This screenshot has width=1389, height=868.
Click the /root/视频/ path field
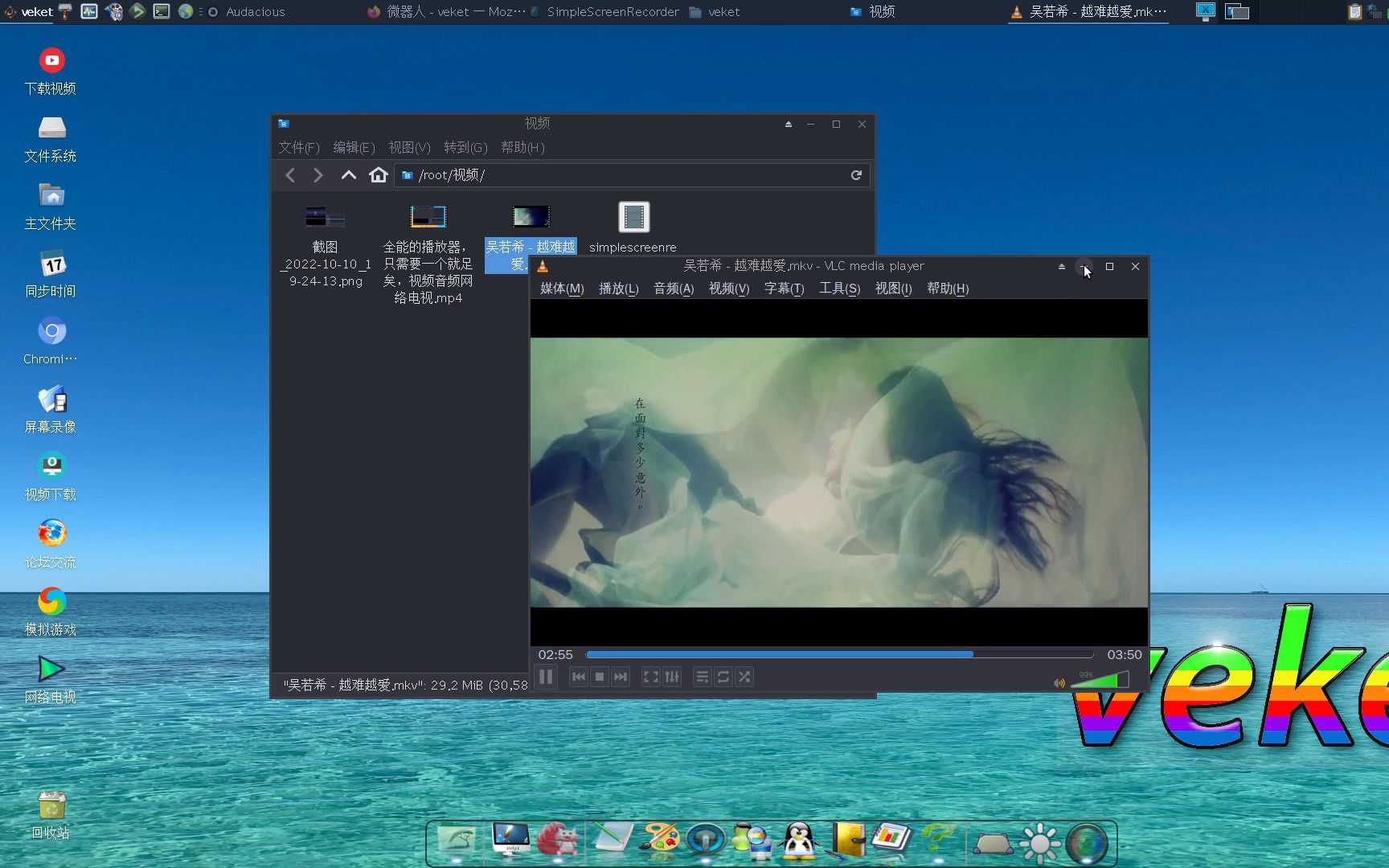(632, 175)
